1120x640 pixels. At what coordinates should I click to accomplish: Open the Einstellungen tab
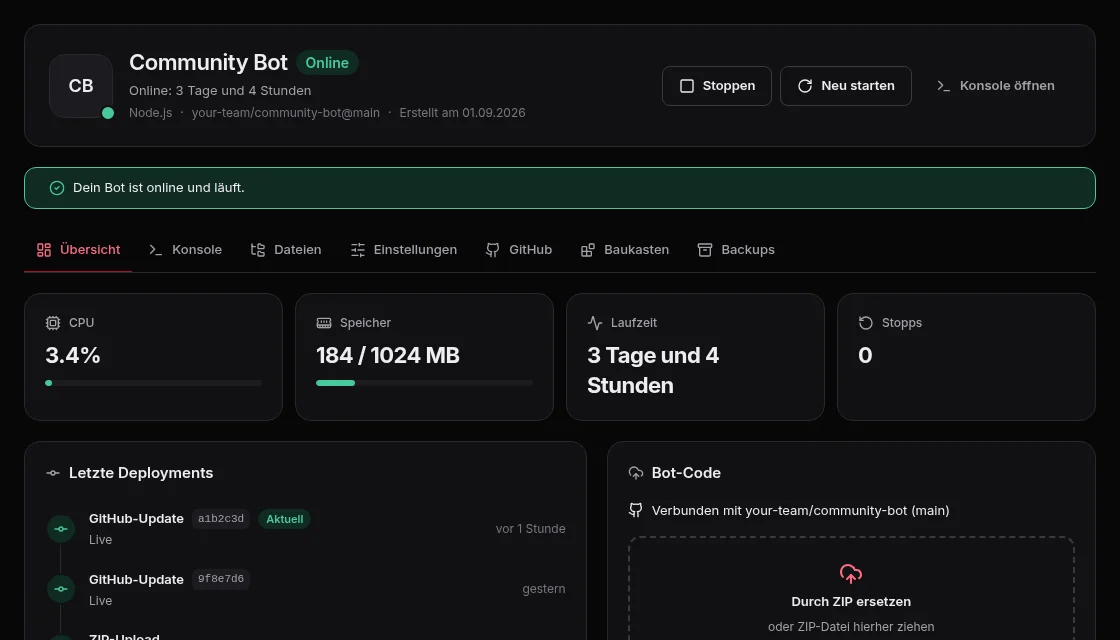tap(404, 250)
